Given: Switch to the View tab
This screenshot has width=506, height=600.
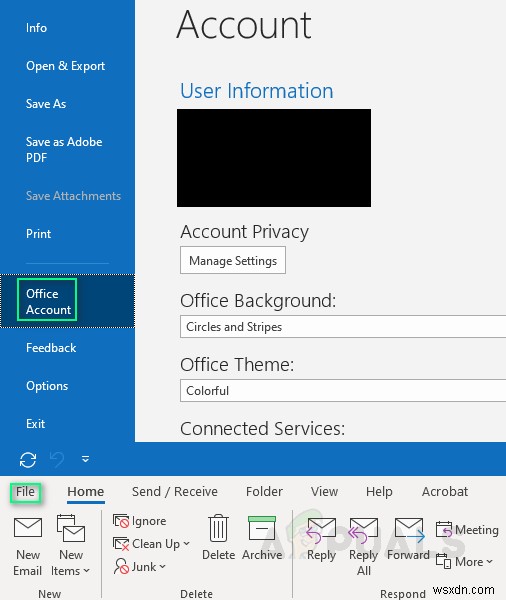Looking at the screenshot, I should [x=324, y=492].
